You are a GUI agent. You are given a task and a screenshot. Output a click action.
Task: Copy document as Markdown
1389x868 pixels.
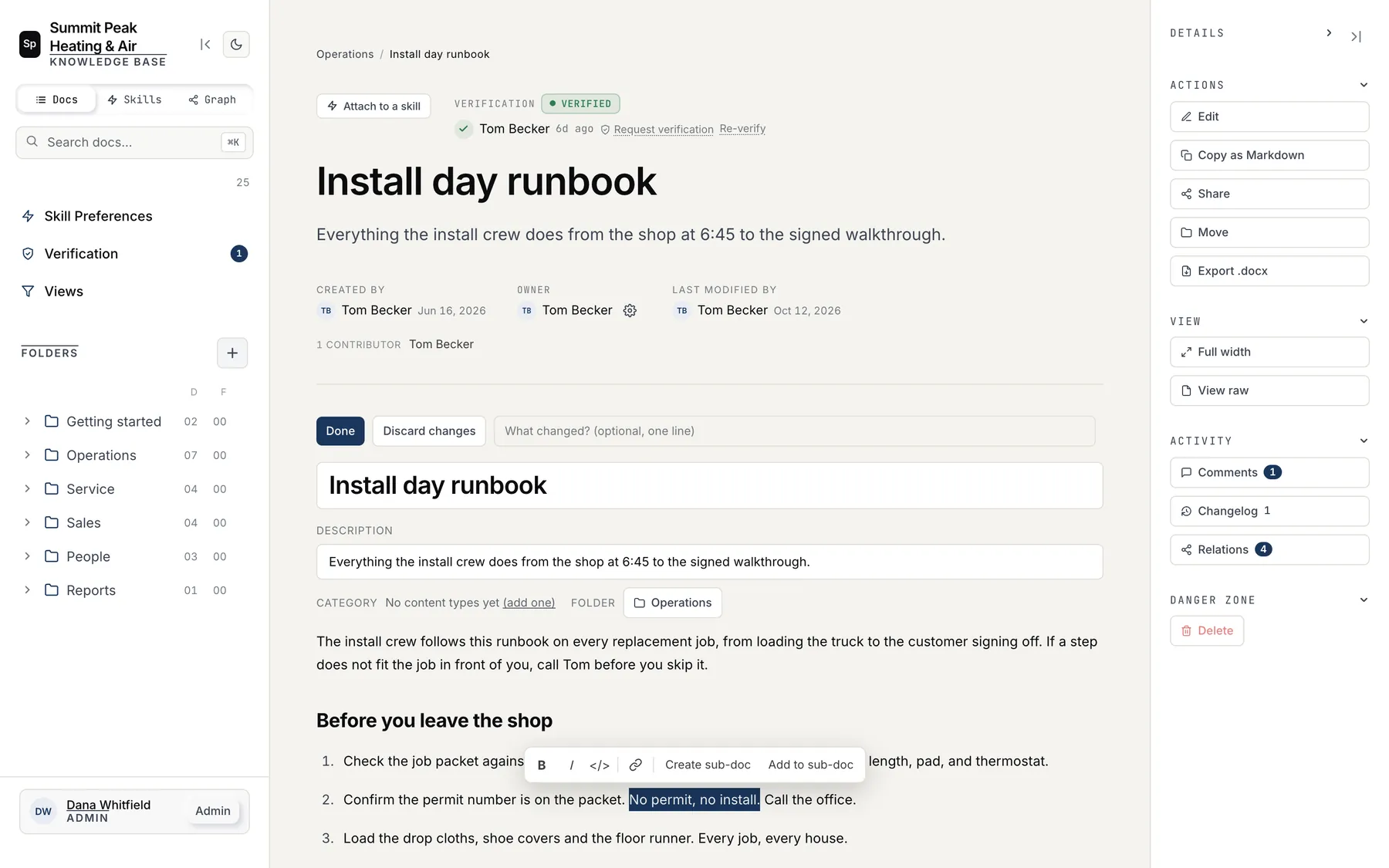click(1269, 155)
